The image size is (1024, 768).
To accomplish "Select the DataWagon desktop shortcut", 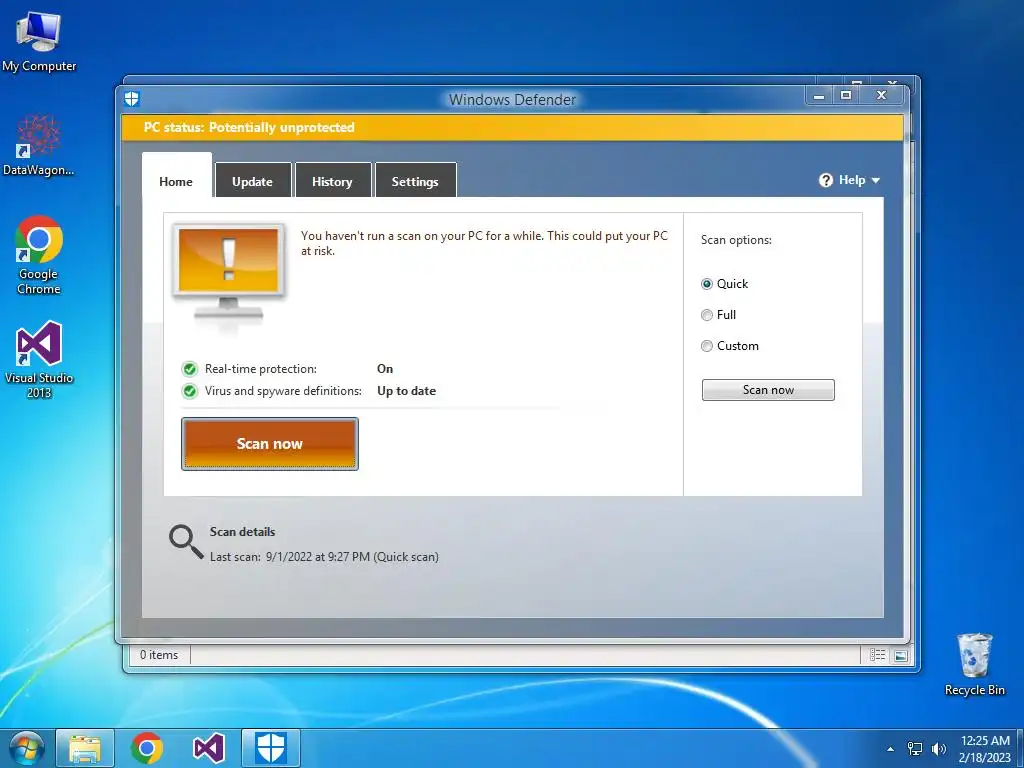I will pyautogui.click(x=39, y=145).
